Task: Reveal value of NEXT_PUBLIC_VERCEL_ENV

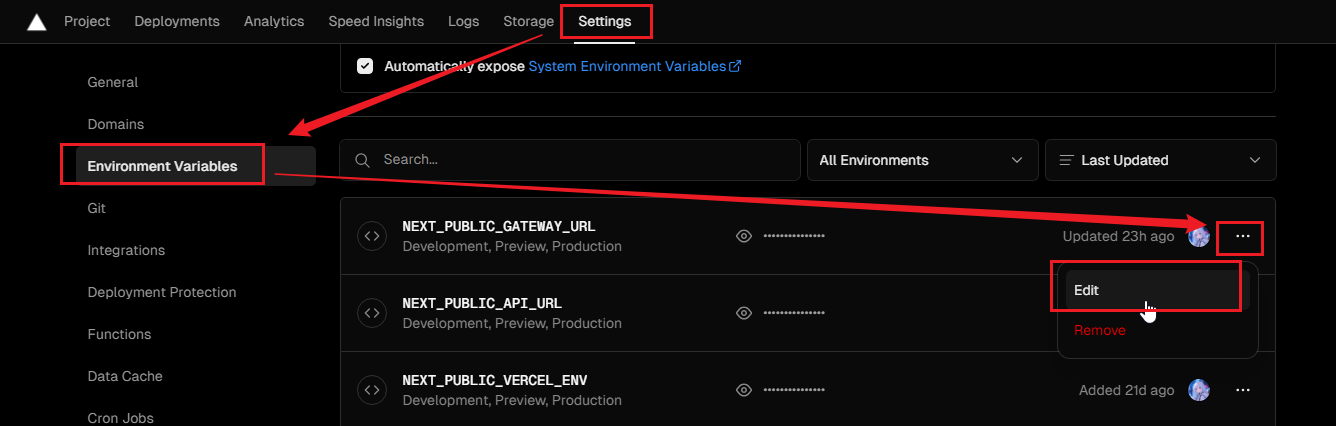Action: click(x=743, y=390)
